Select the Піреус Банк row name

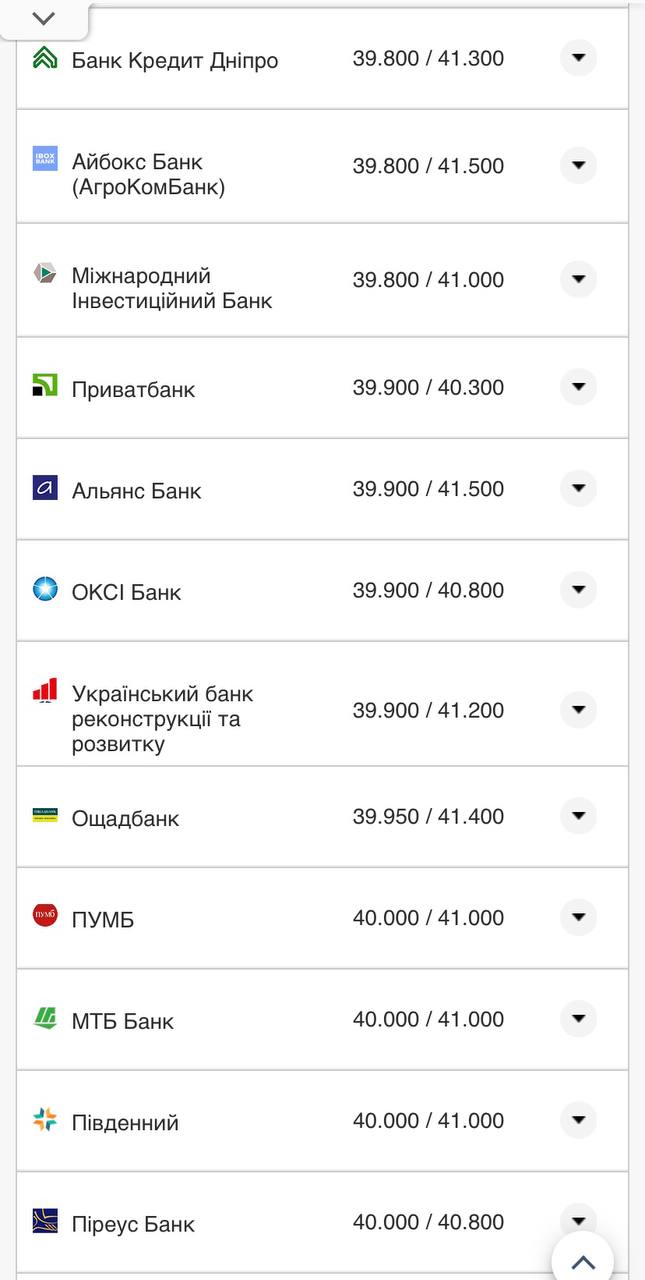tap(133, 1224)
